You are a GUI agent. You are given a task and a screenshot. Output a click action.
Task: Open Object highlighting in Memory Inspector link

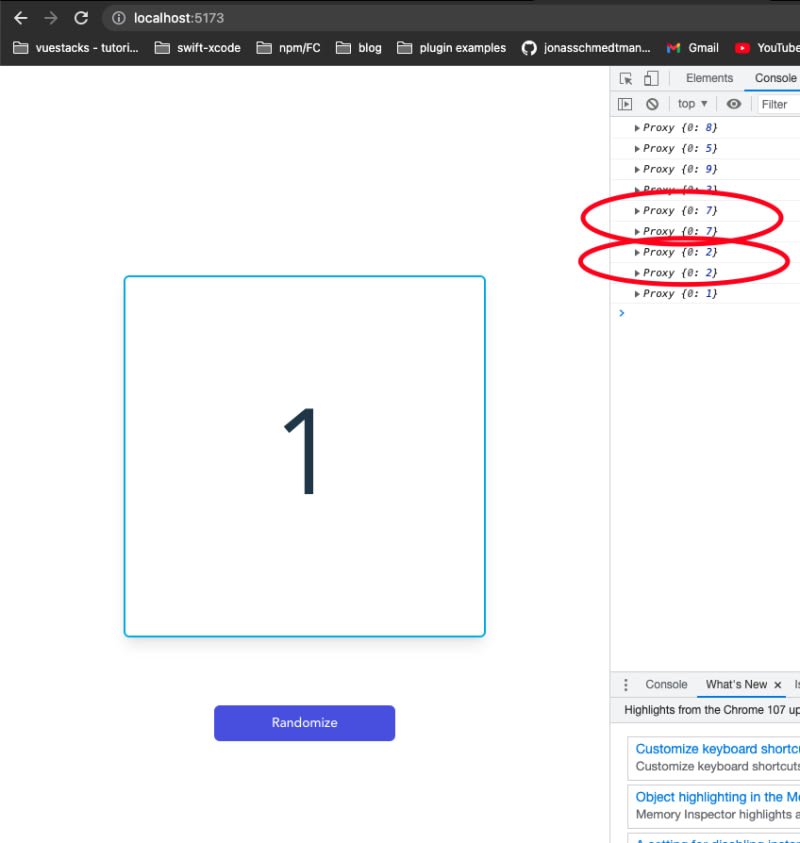point(718,797)
